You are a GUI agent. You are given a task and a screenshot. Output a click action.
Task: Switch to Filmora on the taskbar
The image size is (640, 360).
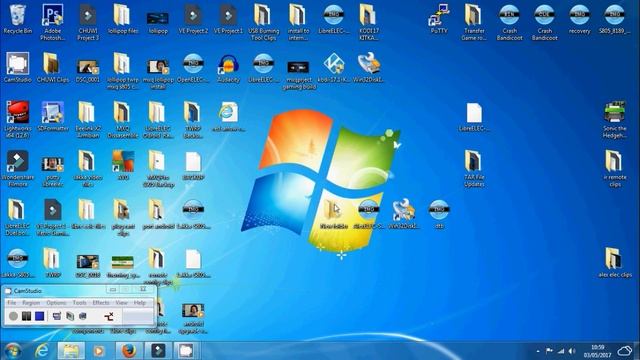158,351
